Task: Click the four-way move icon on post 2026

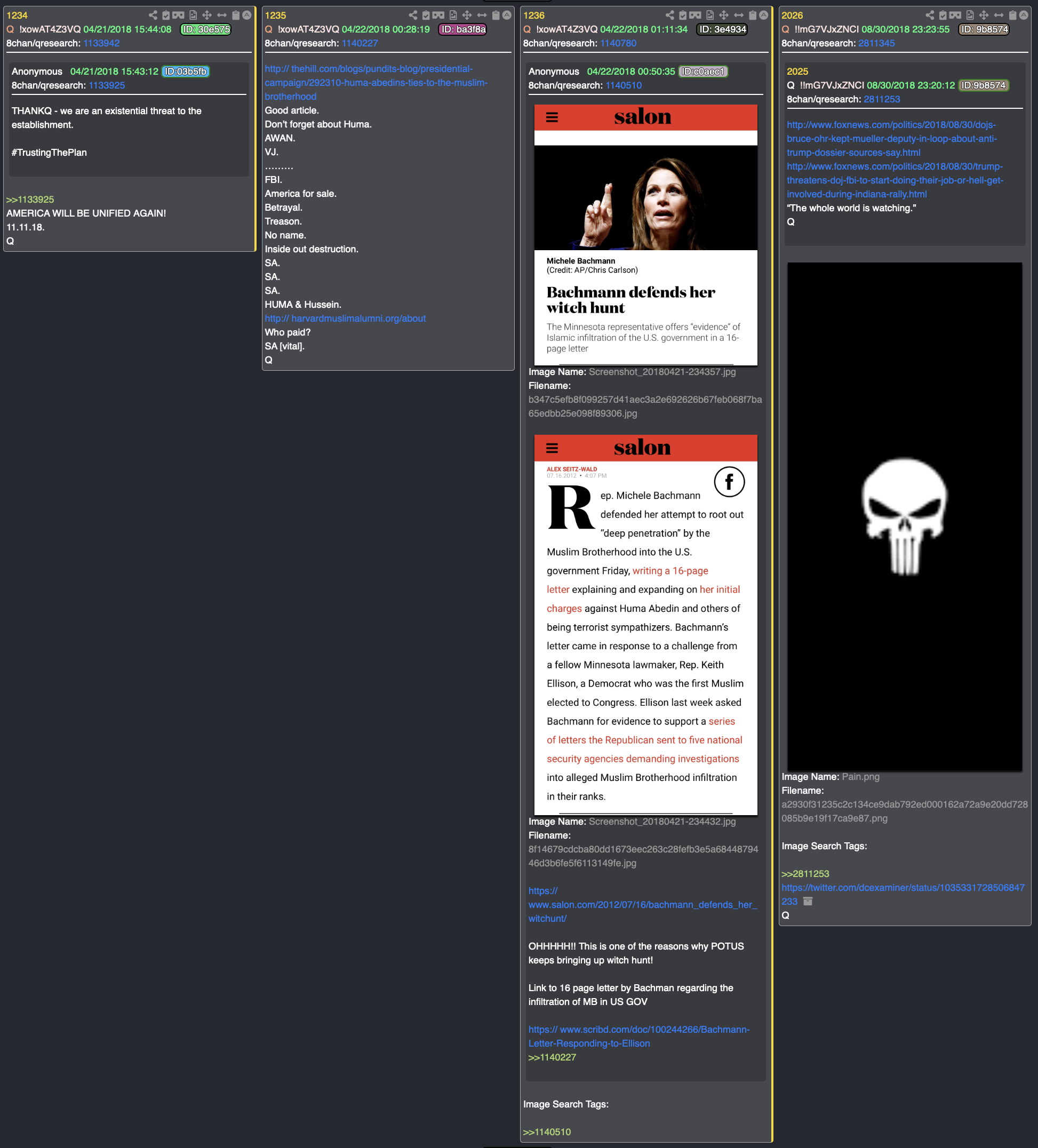Action: [984, 15]
